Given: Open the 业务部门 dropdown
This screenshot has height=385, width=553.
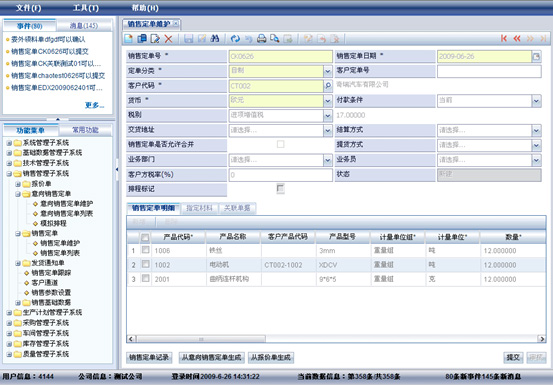Looking at the screenshot, I should (x=328, y=160).
